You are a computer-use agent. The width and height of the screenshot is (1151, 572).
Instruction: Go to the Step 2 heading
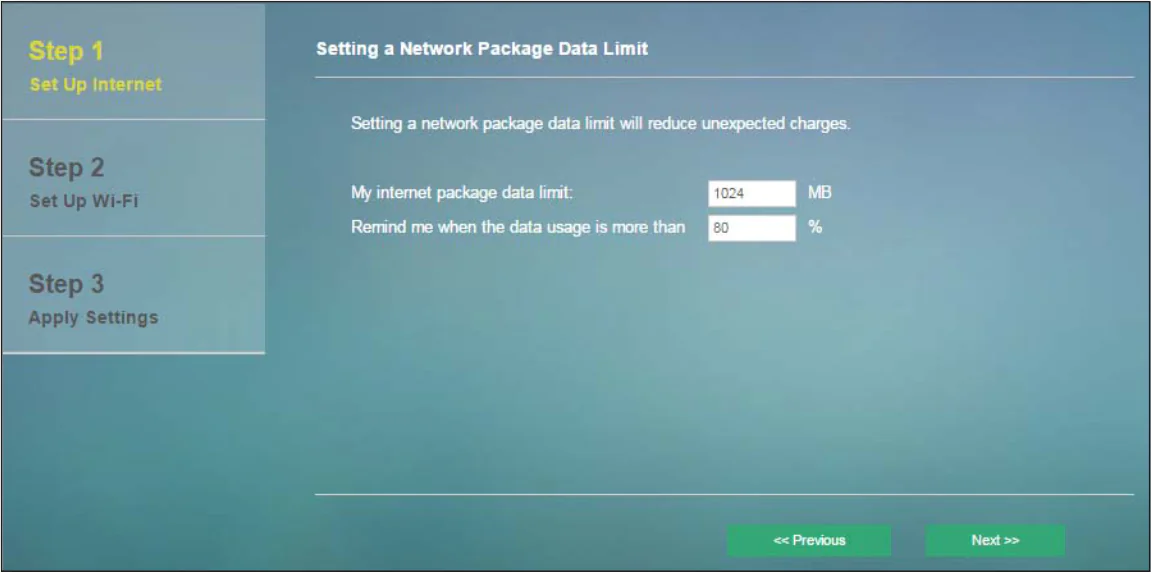tap(66, 167)
